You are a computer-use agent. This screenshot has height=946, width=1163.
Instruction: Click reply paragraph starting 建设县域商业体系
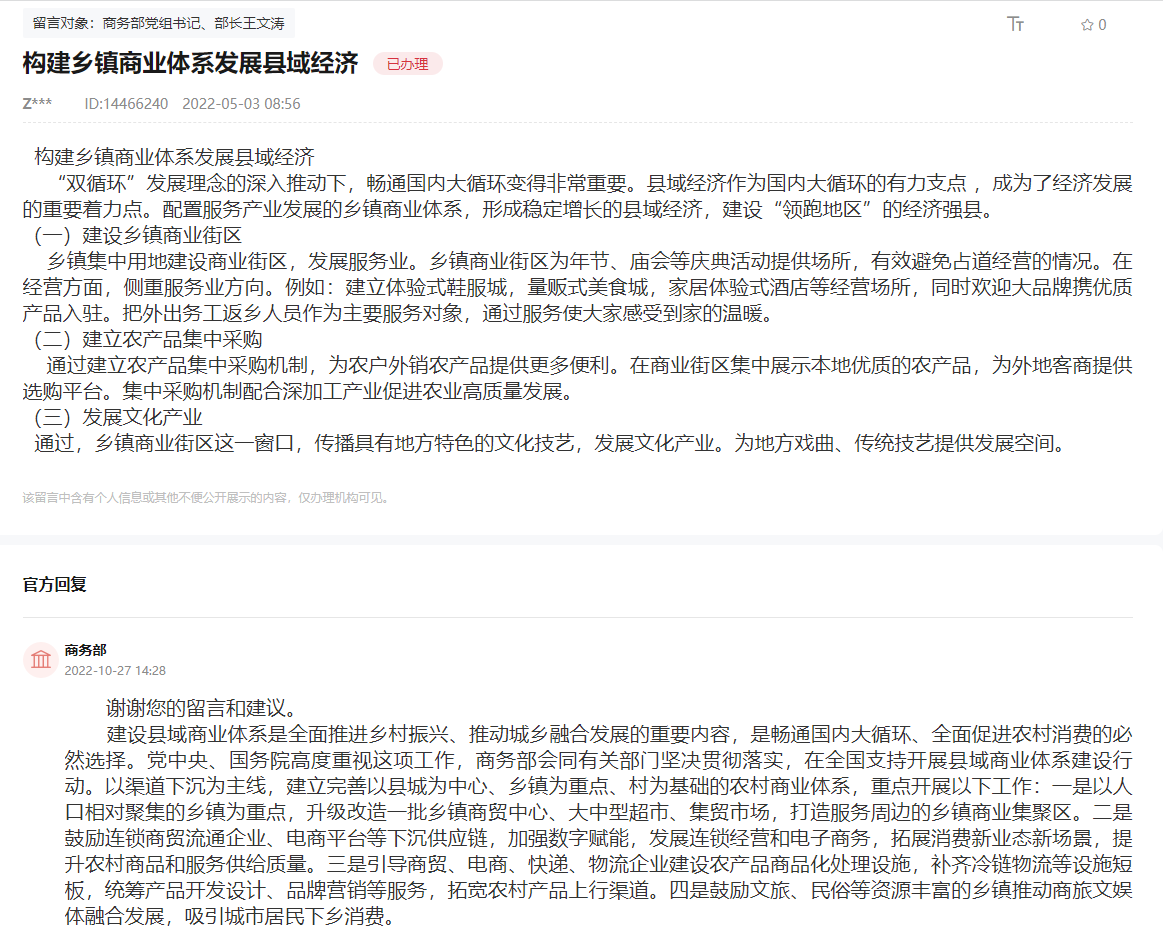point(600,812)
